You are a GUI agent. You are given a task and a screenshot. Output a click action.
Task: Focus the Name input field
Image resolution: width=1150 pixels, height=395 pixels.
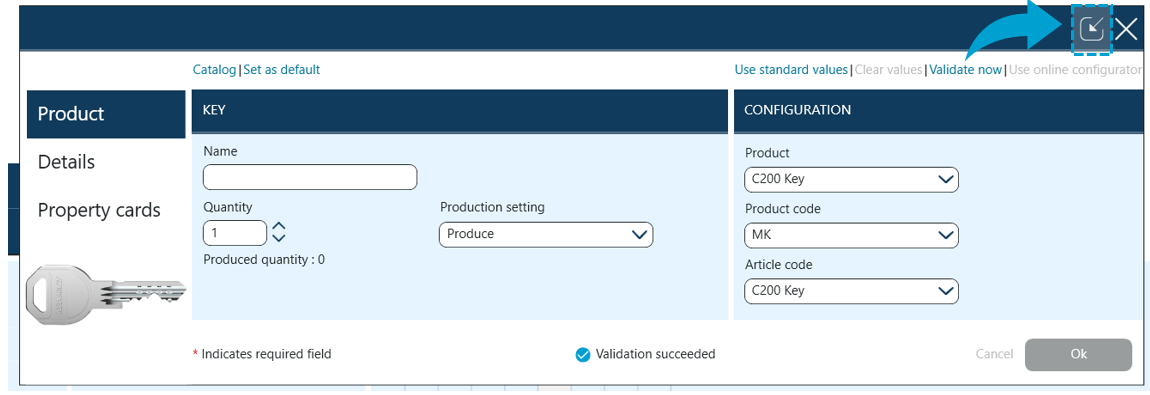[310, 177]
